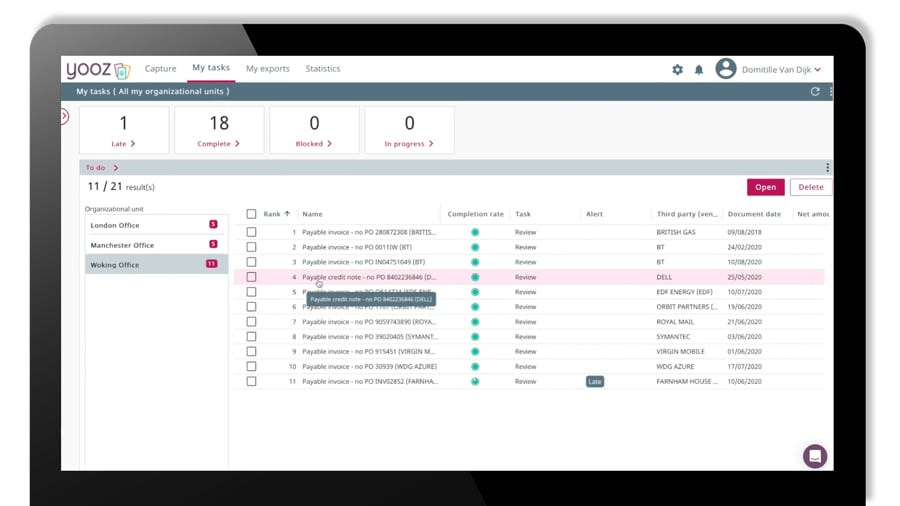This screenshot has width=900, height=506.
Task: Open the To do bar kebab menu
Action: pos(827,168)
